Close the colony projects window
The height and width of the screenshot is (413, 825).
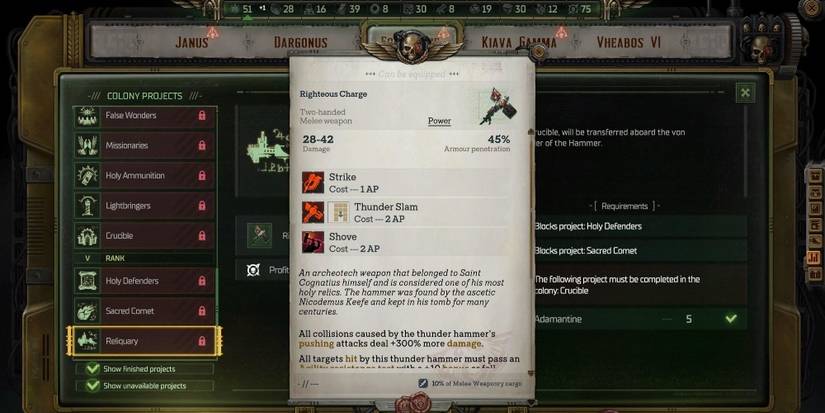[745, 93]
